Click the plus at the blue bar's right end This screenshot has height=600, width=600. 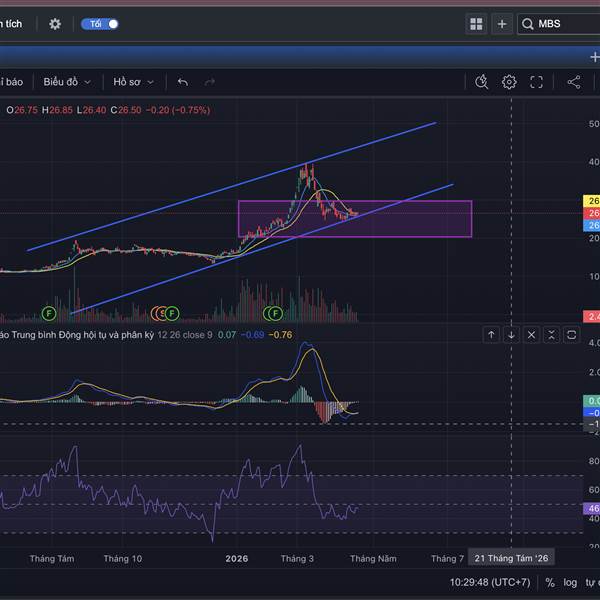click(594, 57)
